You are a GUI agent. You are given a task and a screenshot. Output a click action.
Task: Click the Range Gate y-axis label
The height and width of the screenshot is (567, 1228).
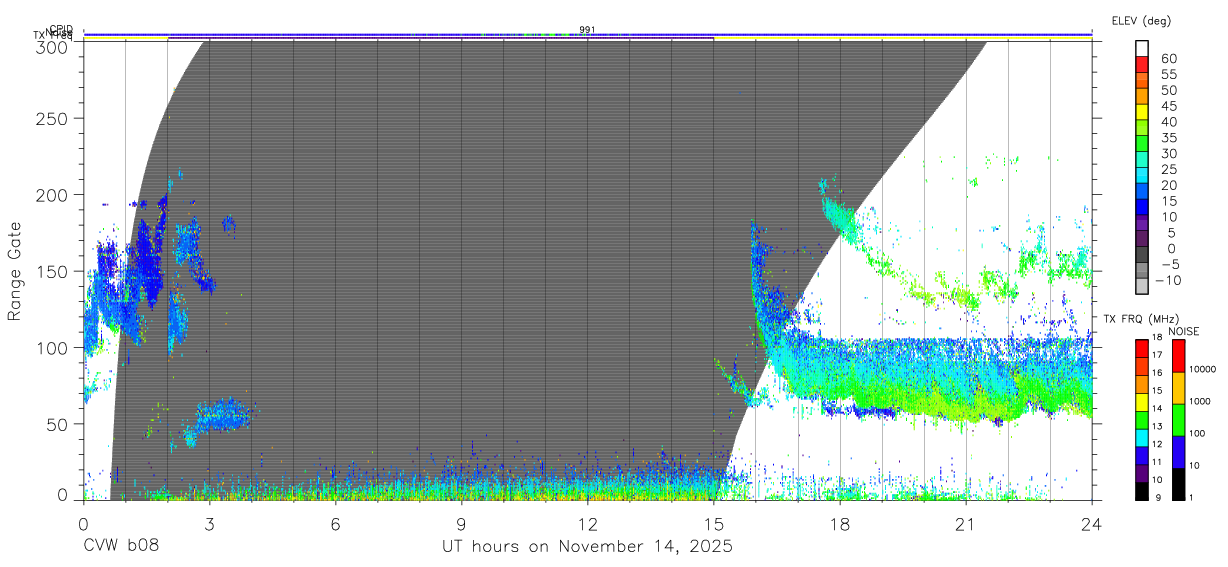pos(15,272)
